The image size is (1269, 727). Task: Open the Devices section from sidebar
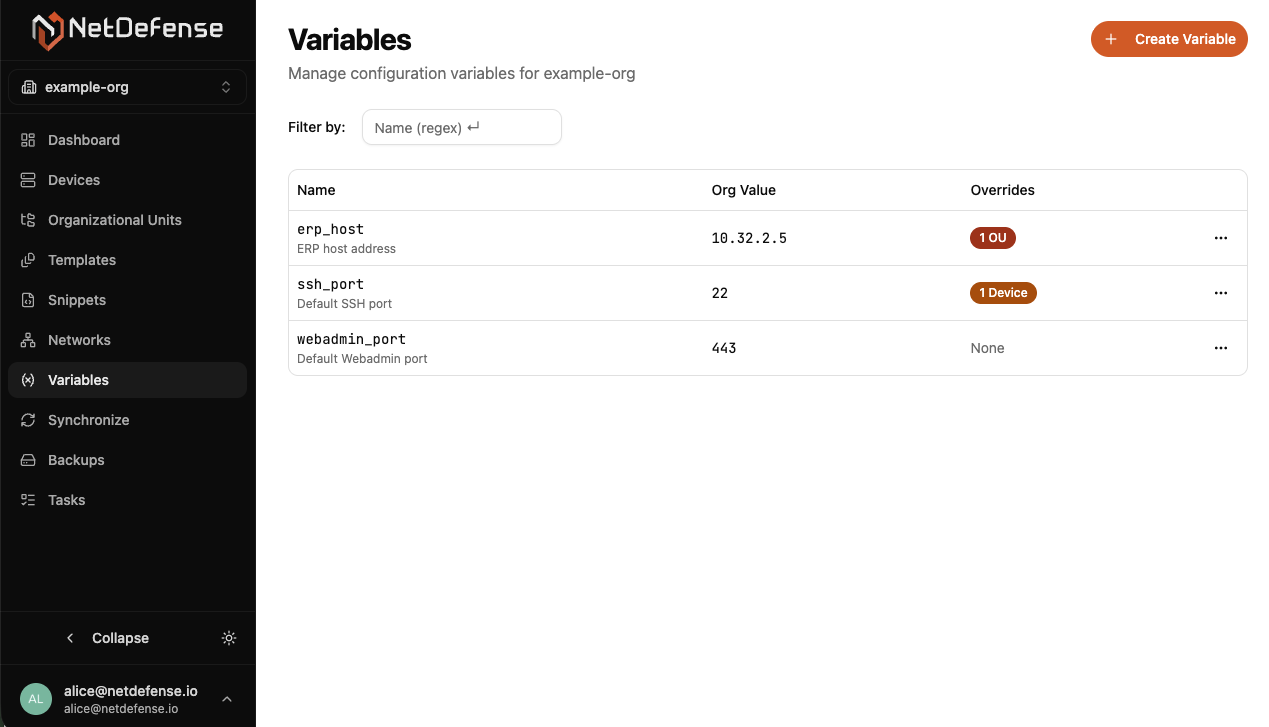click(x=28, y=180)
